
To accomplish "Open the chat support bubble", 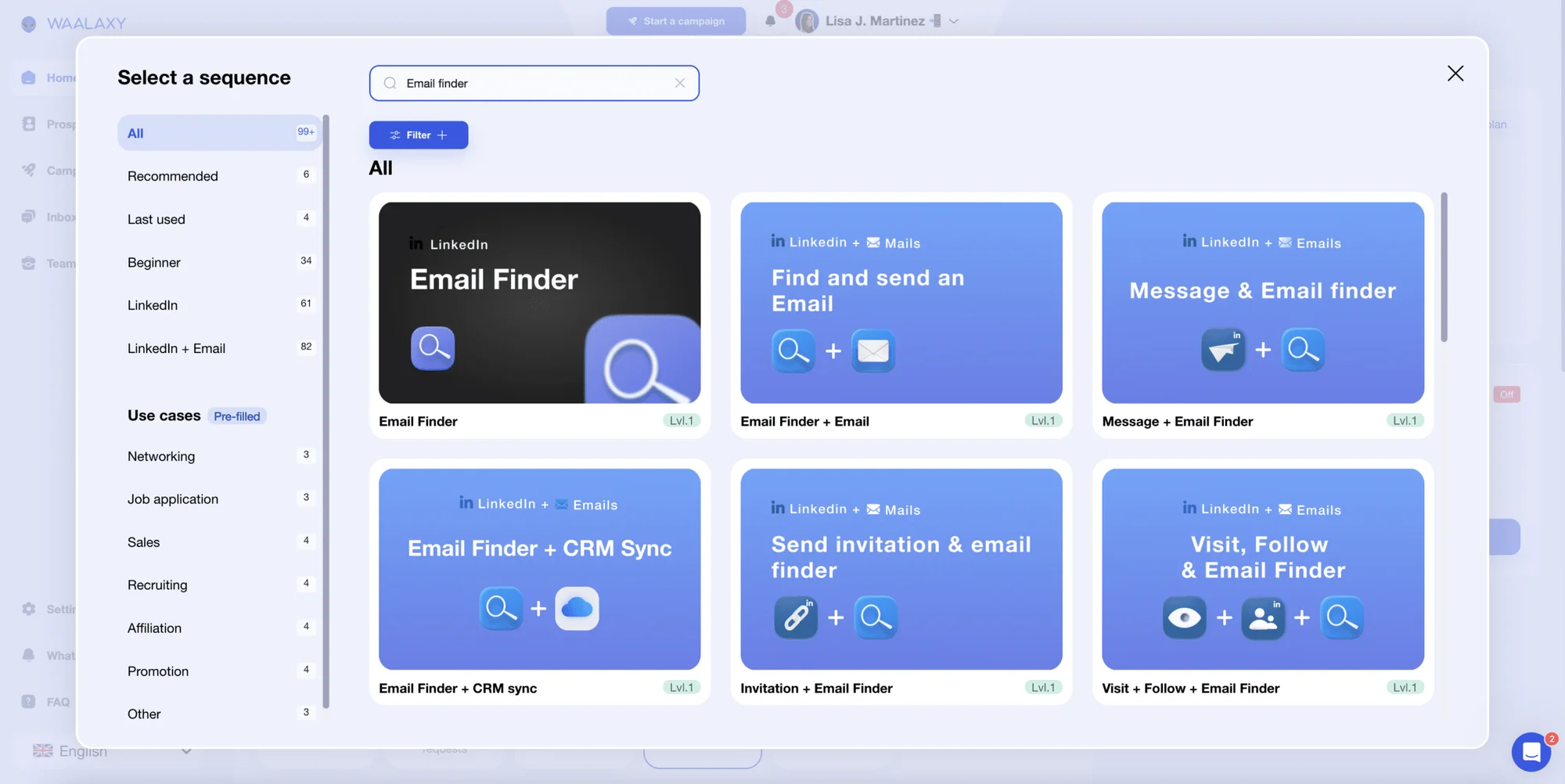I will [1531, 752].
